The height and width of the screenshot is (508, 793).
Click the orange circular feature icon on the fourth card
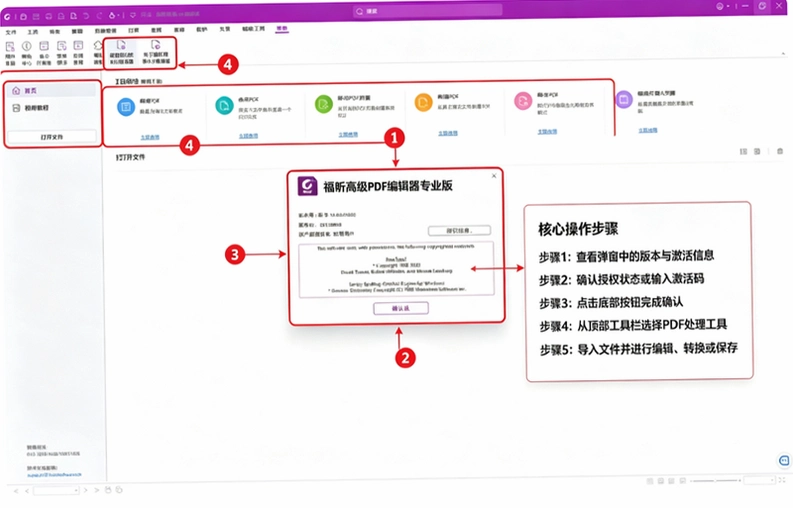point(423,102)
